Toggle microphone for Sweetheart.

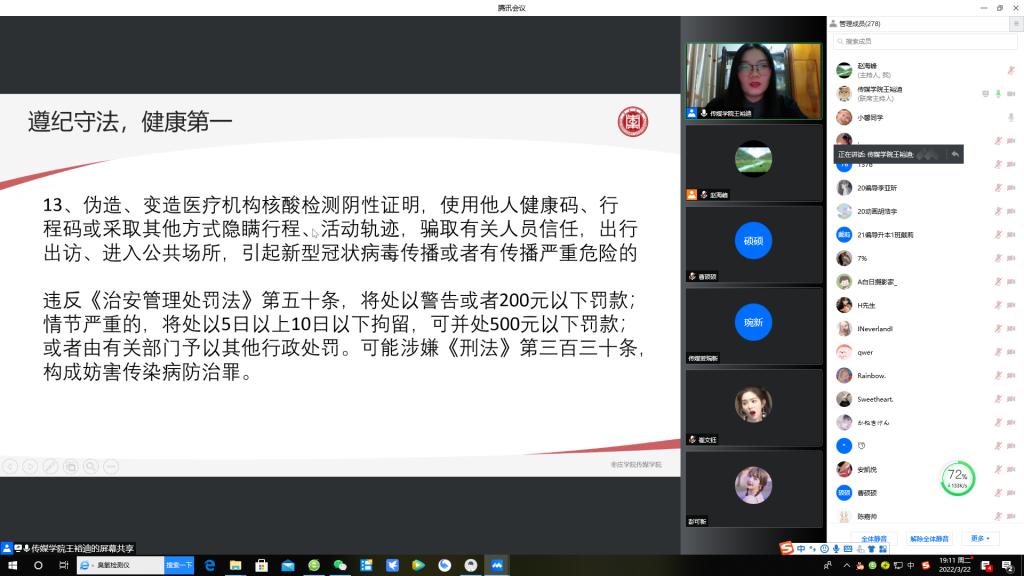(998, 399)
